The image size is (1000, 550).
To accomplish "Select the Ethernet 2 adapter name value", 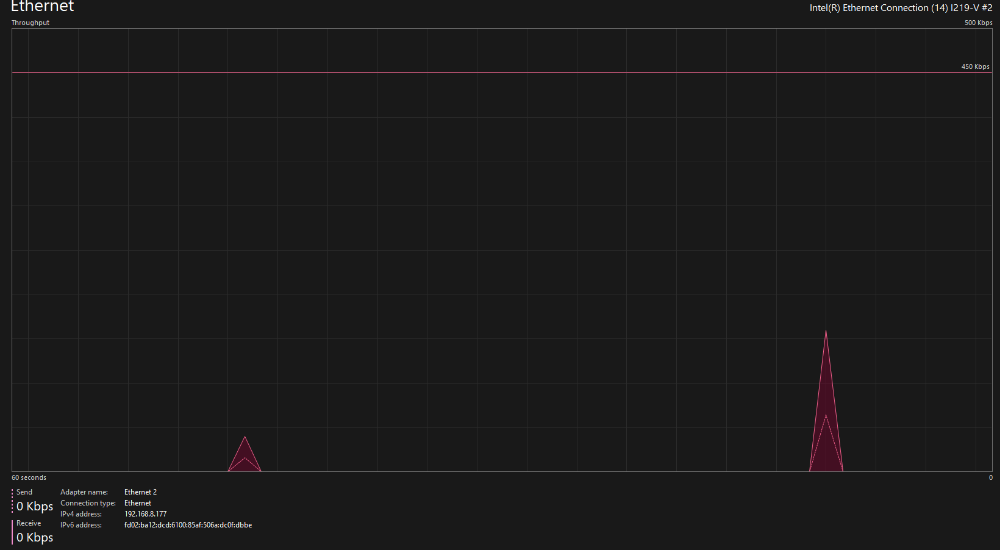I will point(140,493).
